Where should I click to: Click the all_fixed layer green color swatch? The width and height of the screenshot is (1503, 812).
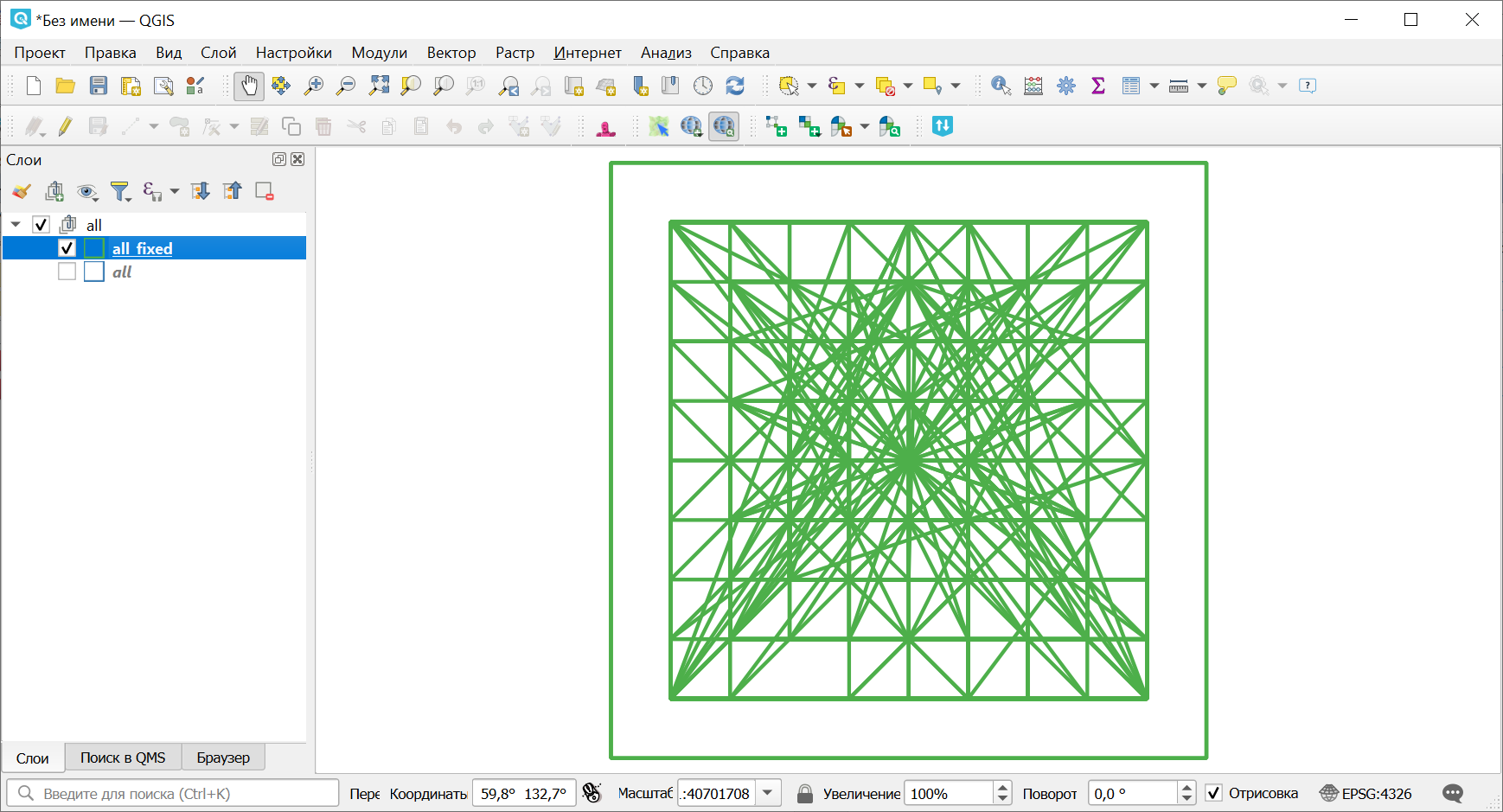94,248
